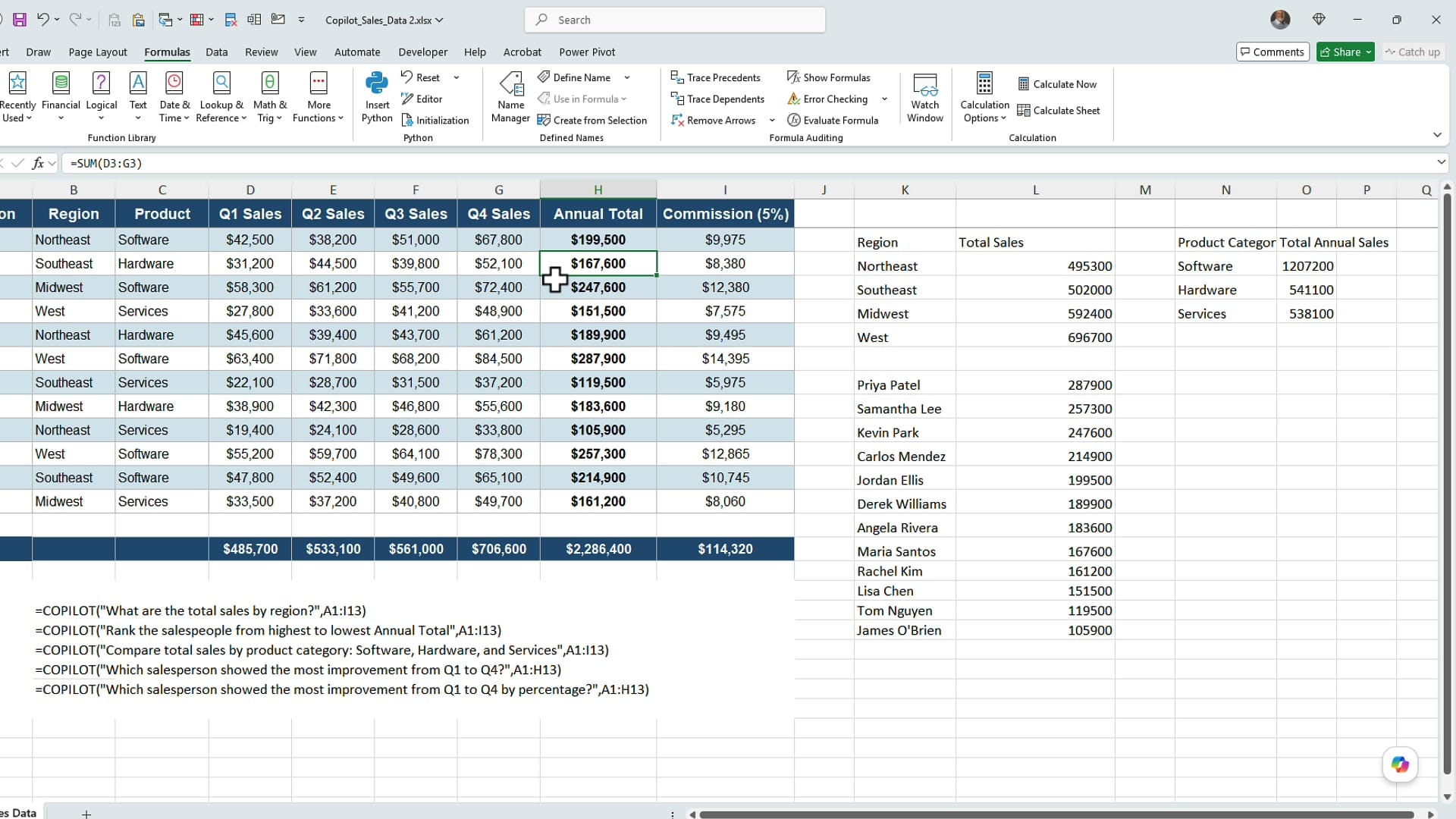Switch to the Review tab

point(262,52)
